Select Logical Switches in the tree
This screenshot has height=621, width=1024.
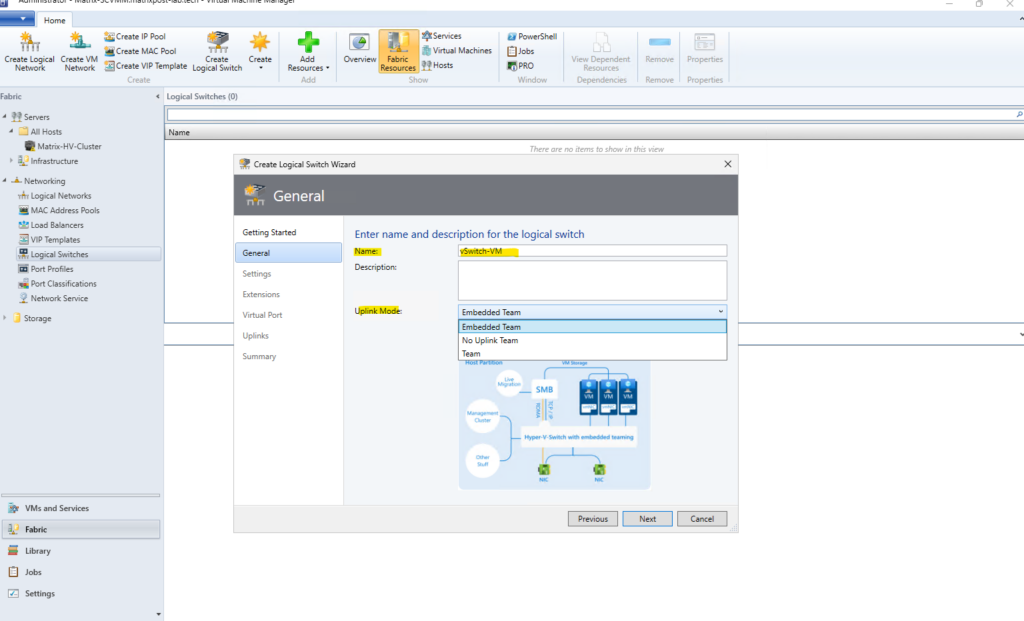coord(89,255)
